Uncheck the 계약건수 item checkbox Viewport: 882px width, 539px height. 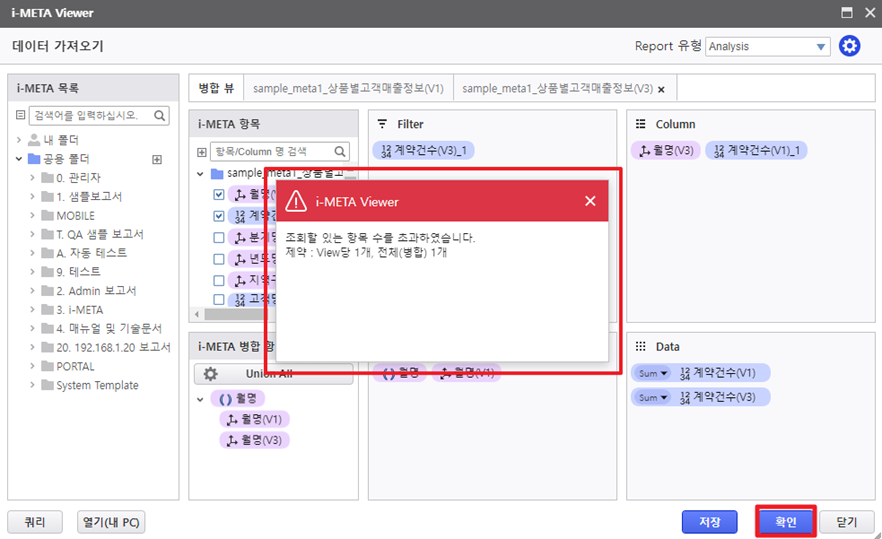click(x=219, y=215)
